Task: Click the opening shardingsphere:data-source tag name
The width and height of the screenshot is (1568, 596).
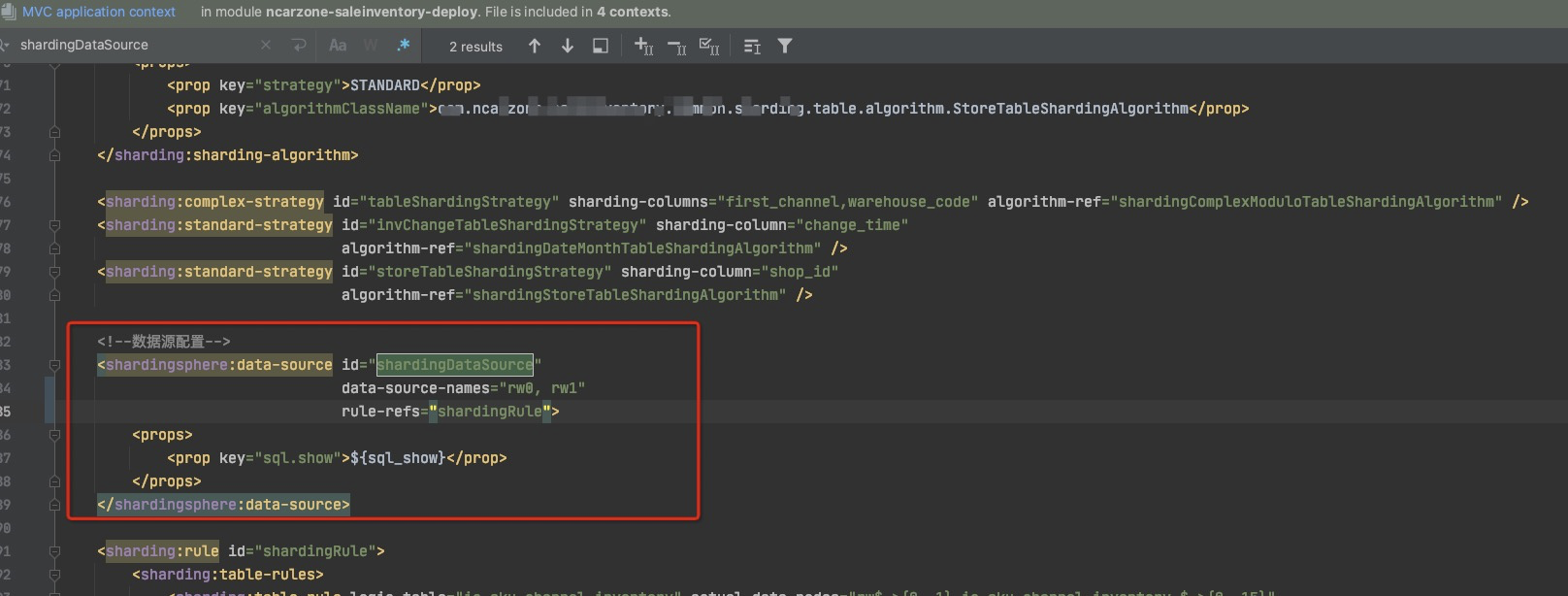Action: coord(219,365)
